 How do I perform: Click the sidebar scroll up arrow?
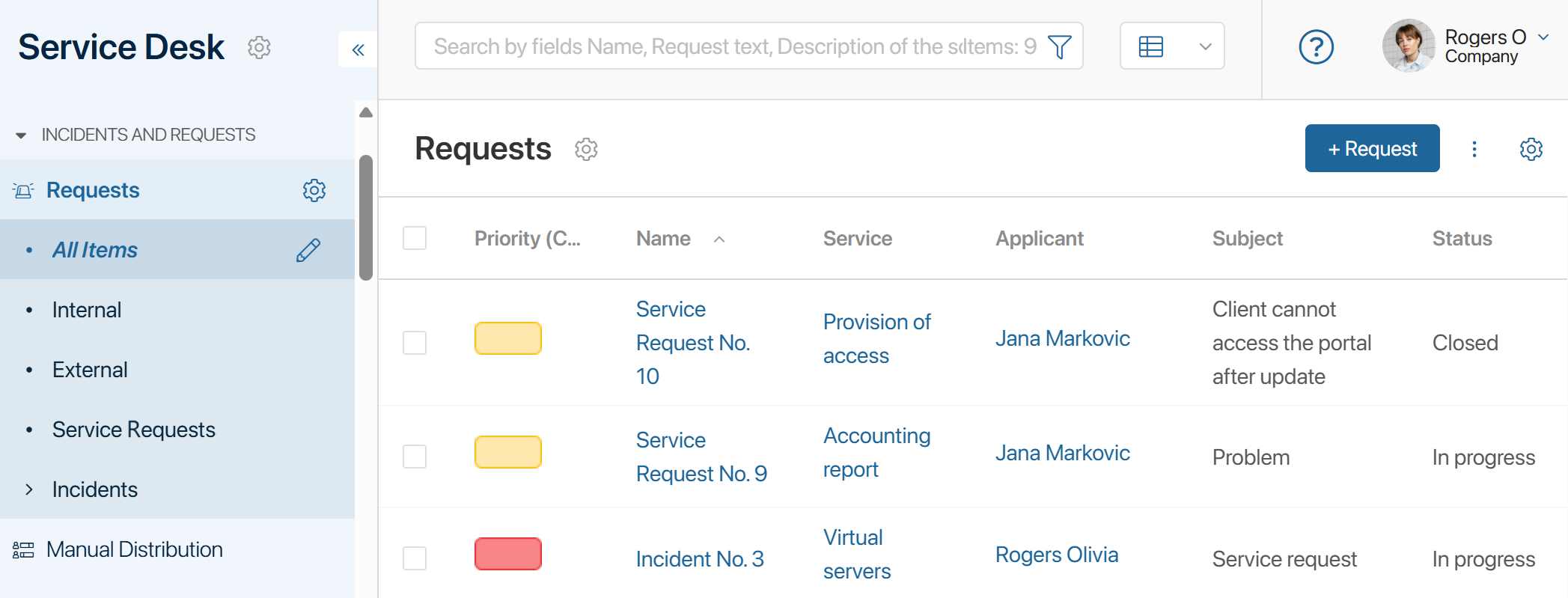click(366, 113)
